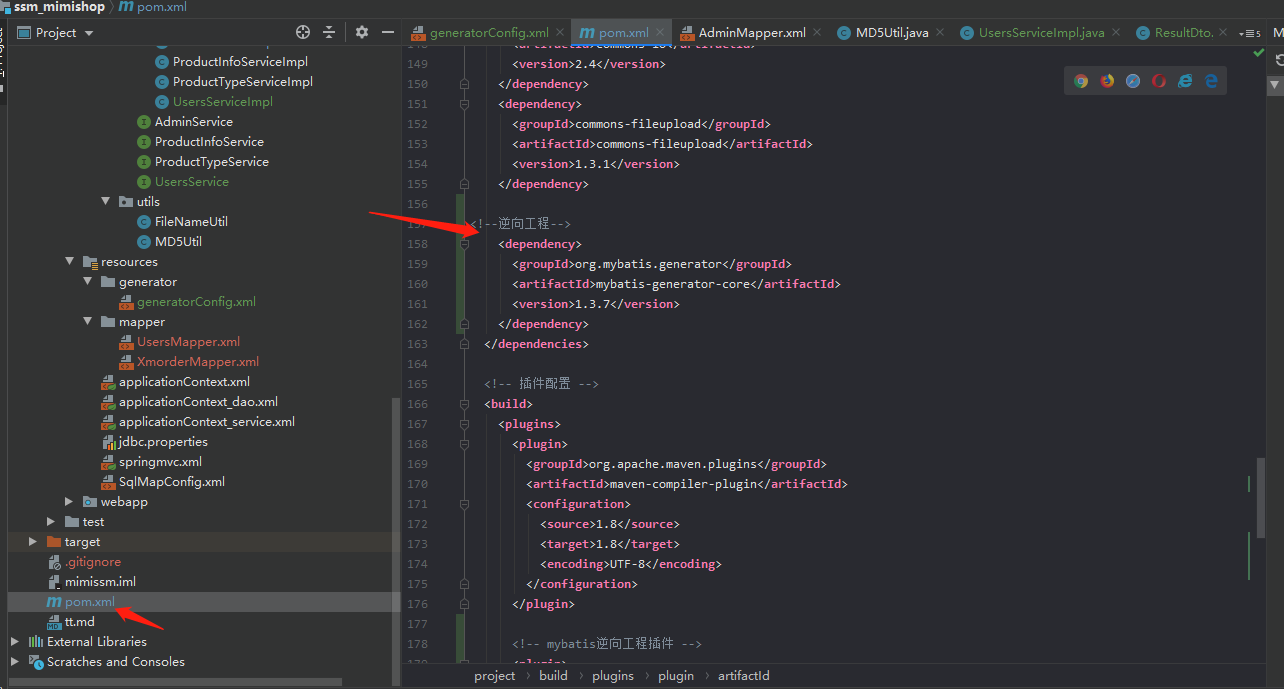Show hidden editor tabs list
Screen dimensions: 1284x689
coord(1250,33)
